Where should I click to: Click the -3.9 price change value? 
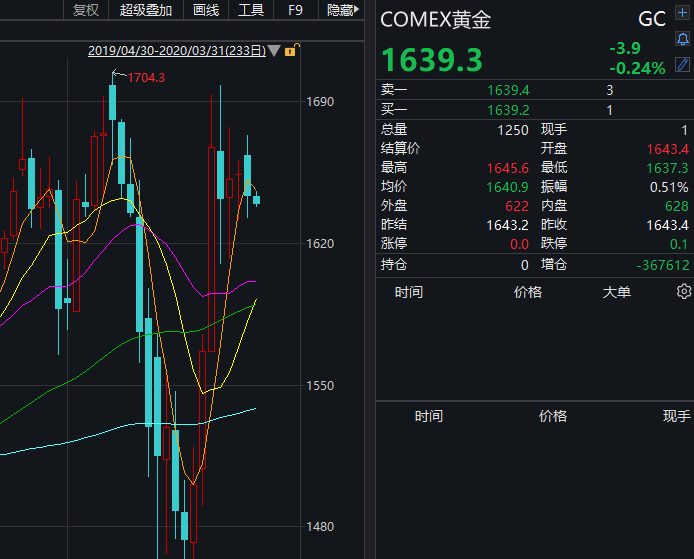coord(625,48)
